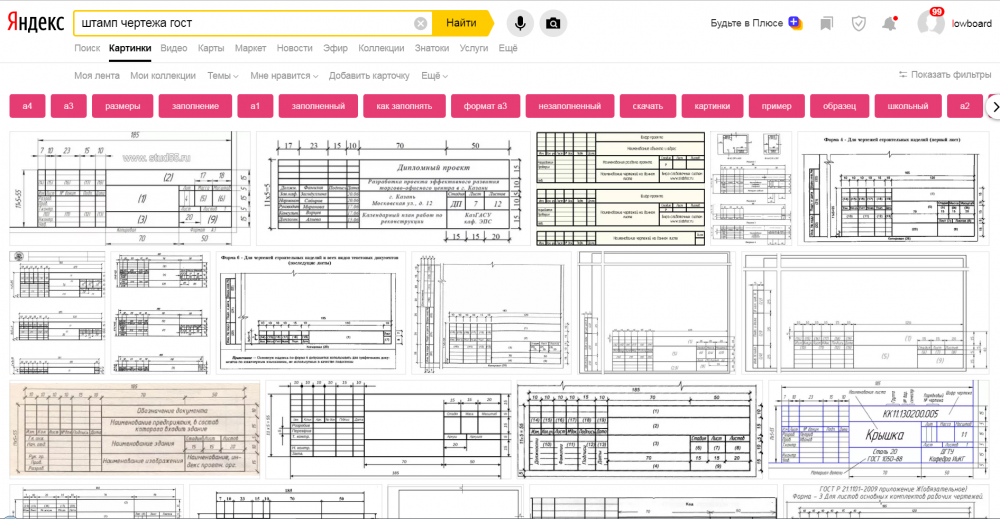This screenshot has width=1000, height=519.
Task: Start voice search with microphone icon
Action: (x=520, y=24)
